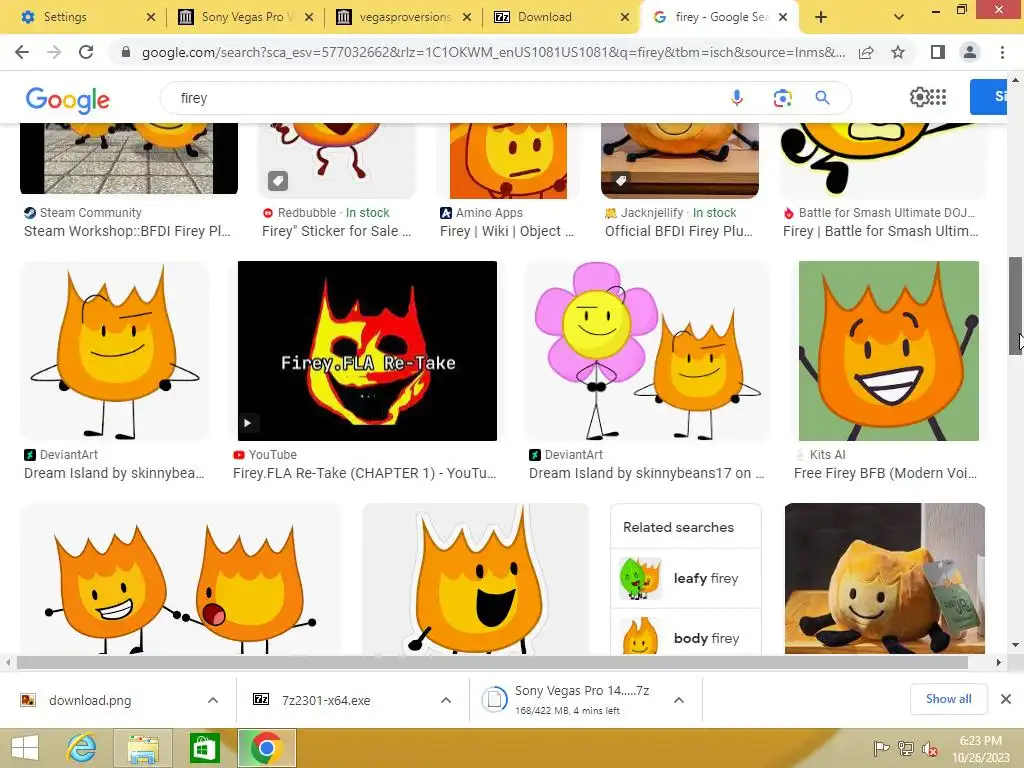This screenshot has width=1024, height=768.
Task: Open the Firey plush photo thumbnail
Action: pyautogui.click(x=885, y=579)
